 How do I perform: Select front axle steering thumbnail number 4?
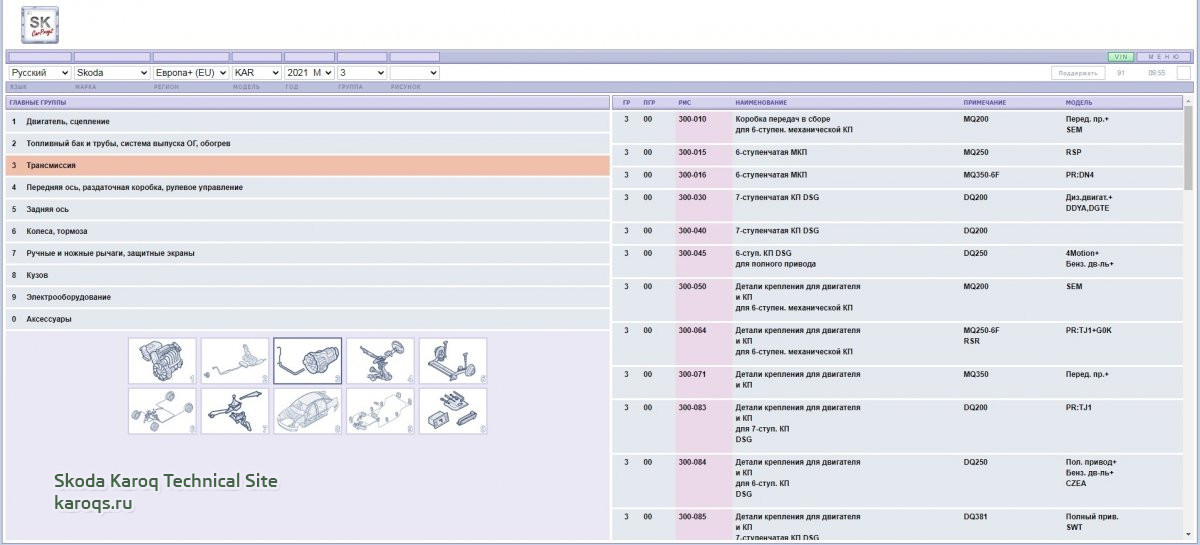point(380,360)
